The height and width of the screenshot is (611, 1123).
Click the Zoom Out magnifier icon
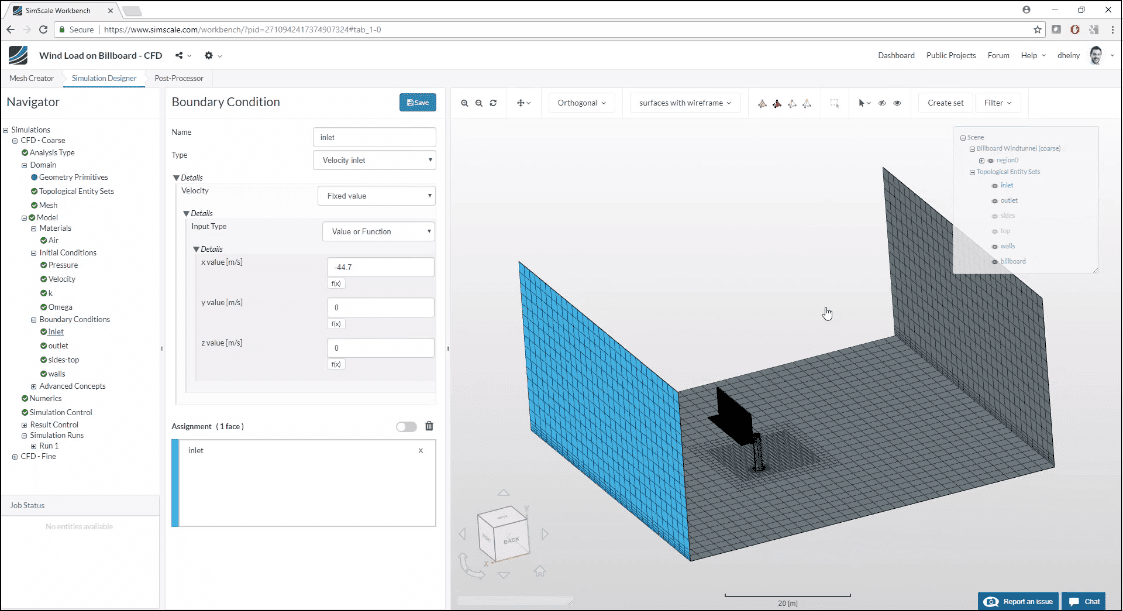click(x=478, y=102)
